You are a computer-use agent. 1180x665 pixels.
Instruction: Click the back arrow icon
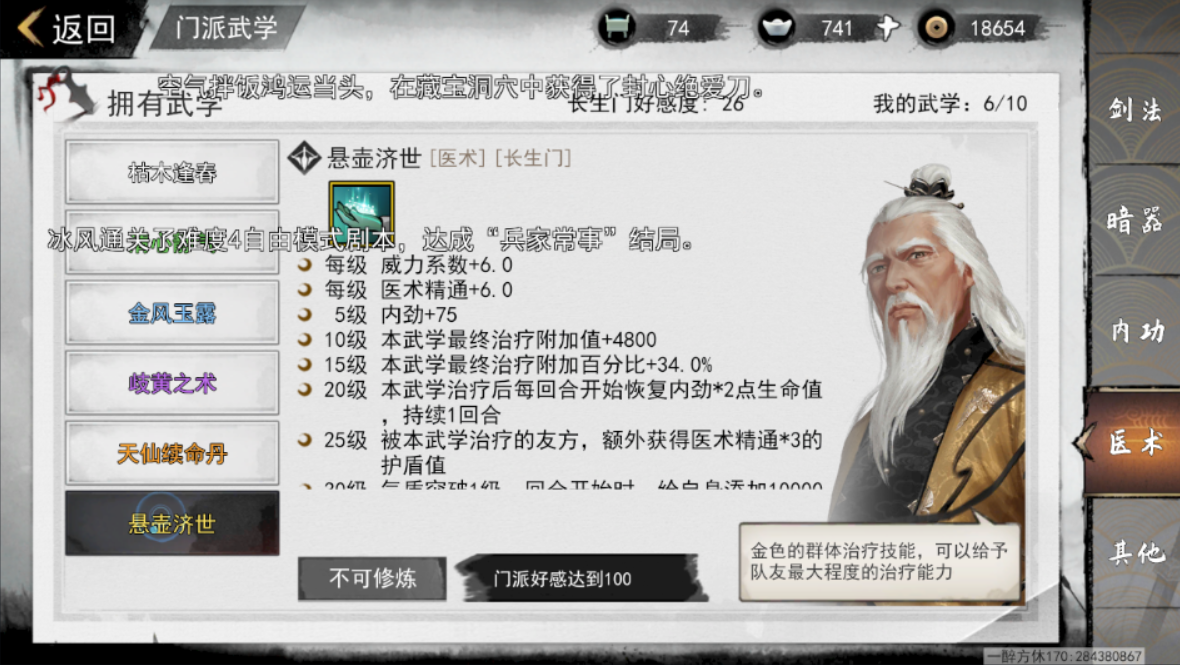coord(31,28)
